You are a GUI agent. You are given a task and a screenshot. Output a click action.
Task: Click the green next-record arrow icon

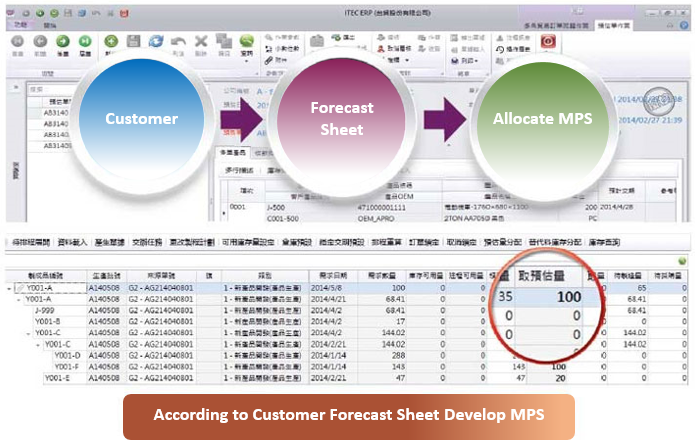63,42
